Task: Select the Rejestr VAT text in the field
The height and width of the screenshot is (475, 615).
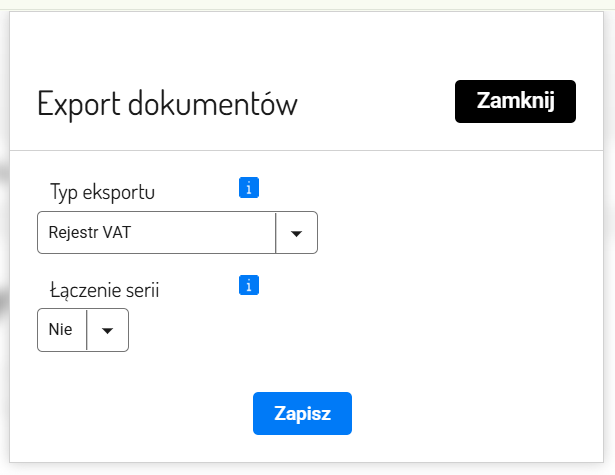Action: 90,233
